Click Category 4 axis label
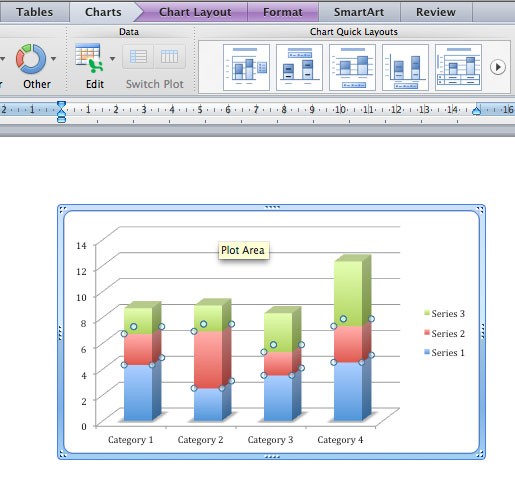Viewport: 515px width, 487px height. (x=340, y=440)
